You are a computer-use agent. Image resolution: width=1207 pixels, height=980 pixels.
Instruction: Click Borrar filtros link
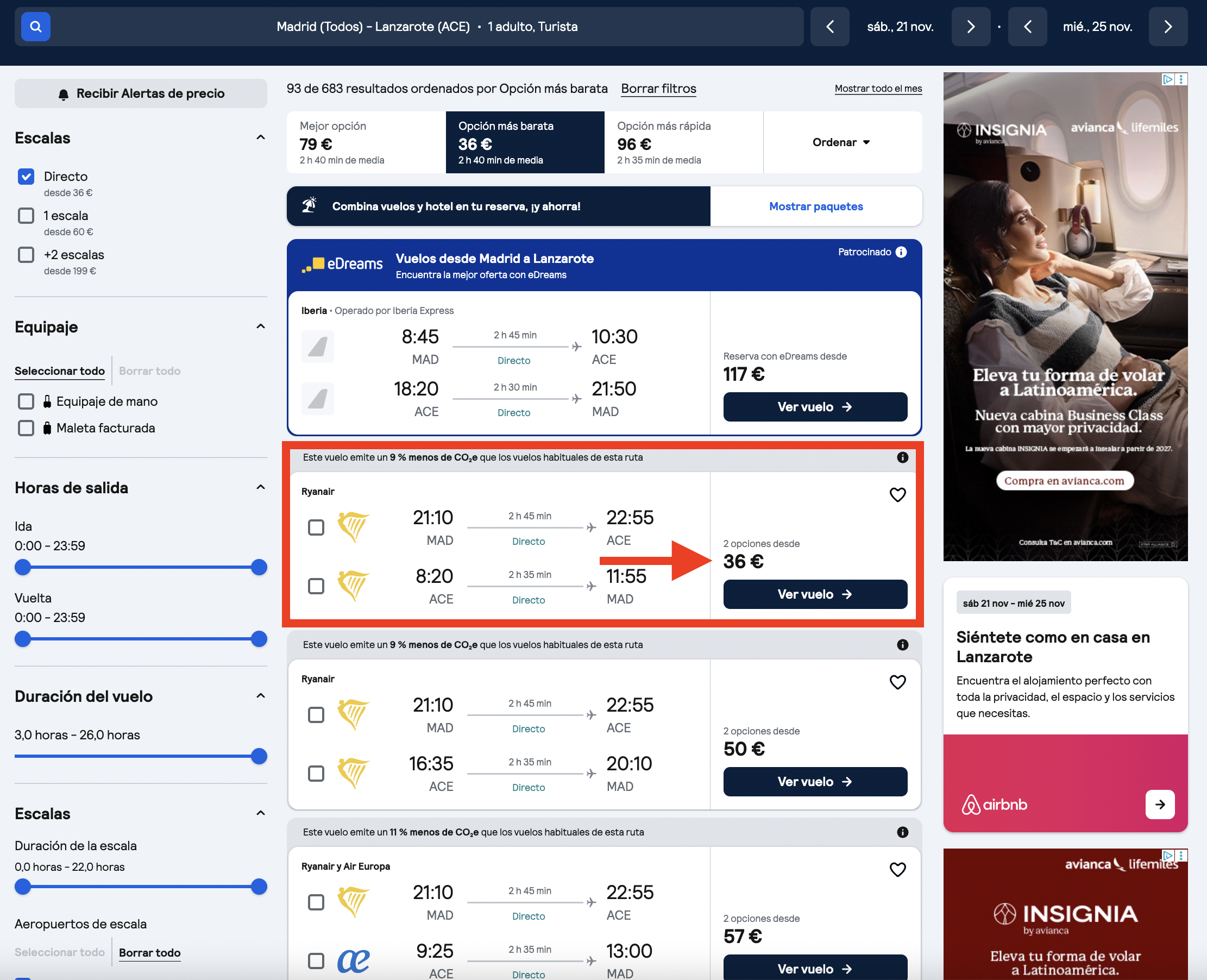click(x=658, y=89)
